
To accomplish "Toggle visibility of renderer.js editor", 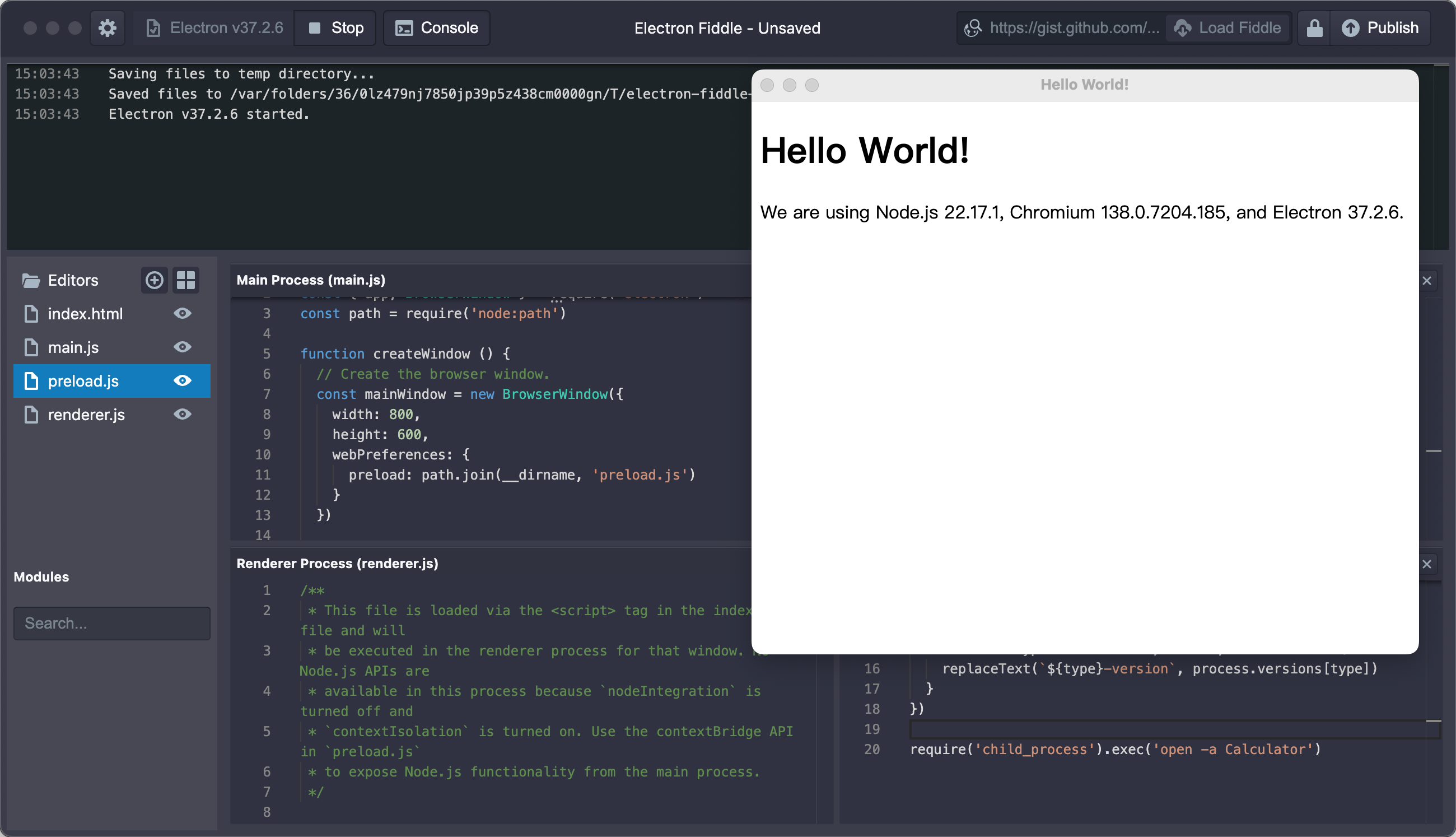I will tap(183, 414).
